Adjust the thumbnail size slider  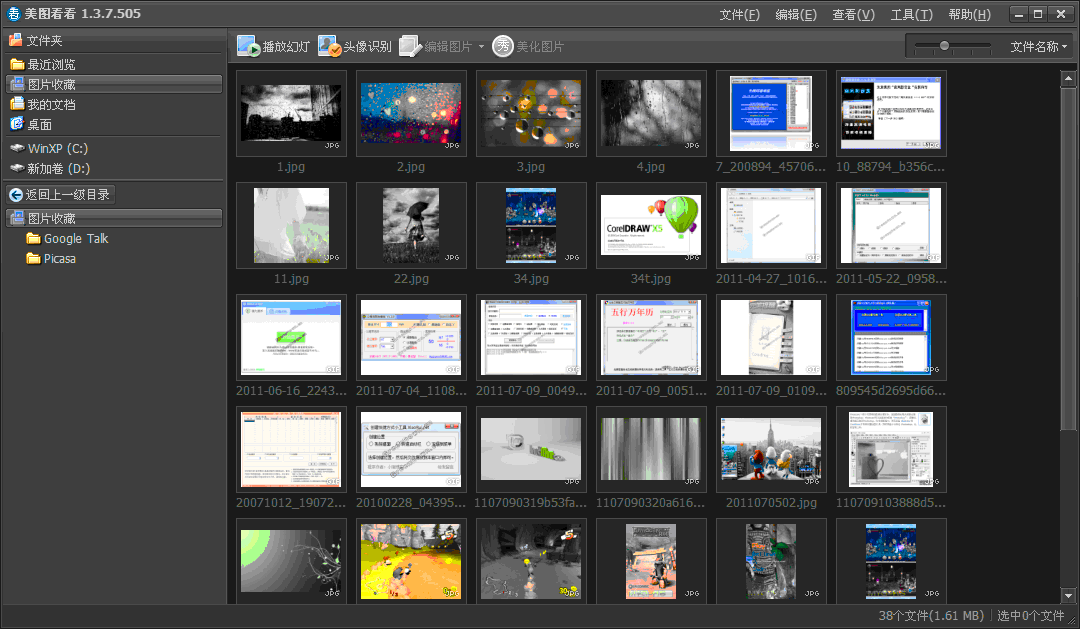[x=944, y=46]
